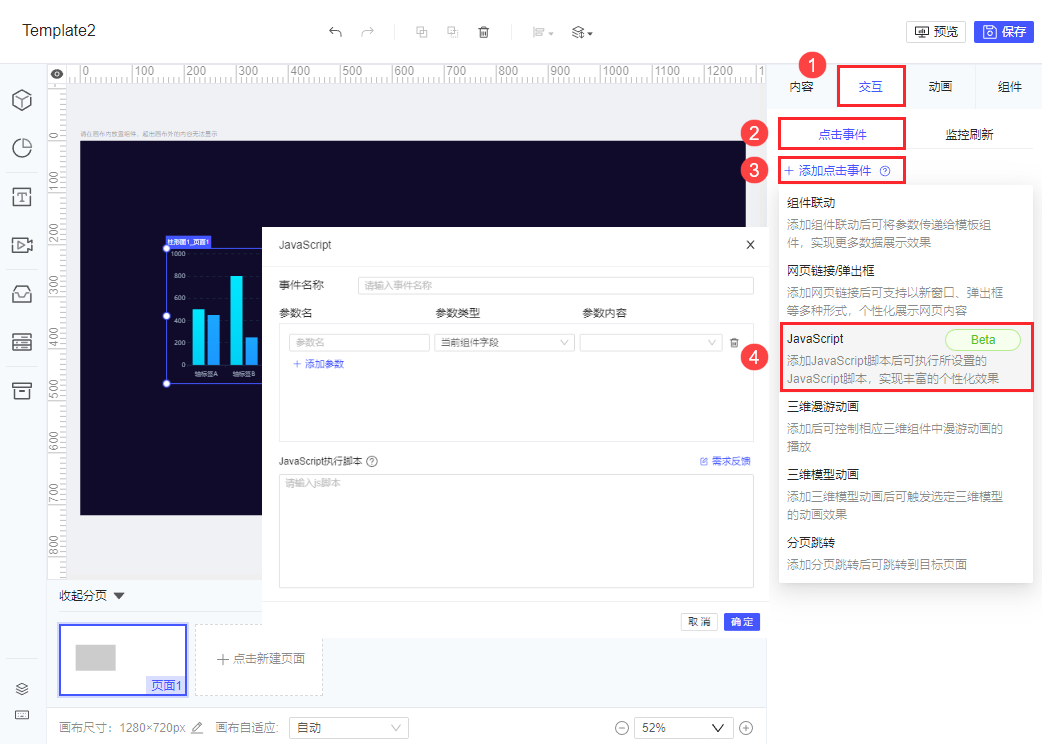The image size is (1042, 744).
Task: Collapse pages with 收起分页 arrow
Action: click(x=119, y=596)
